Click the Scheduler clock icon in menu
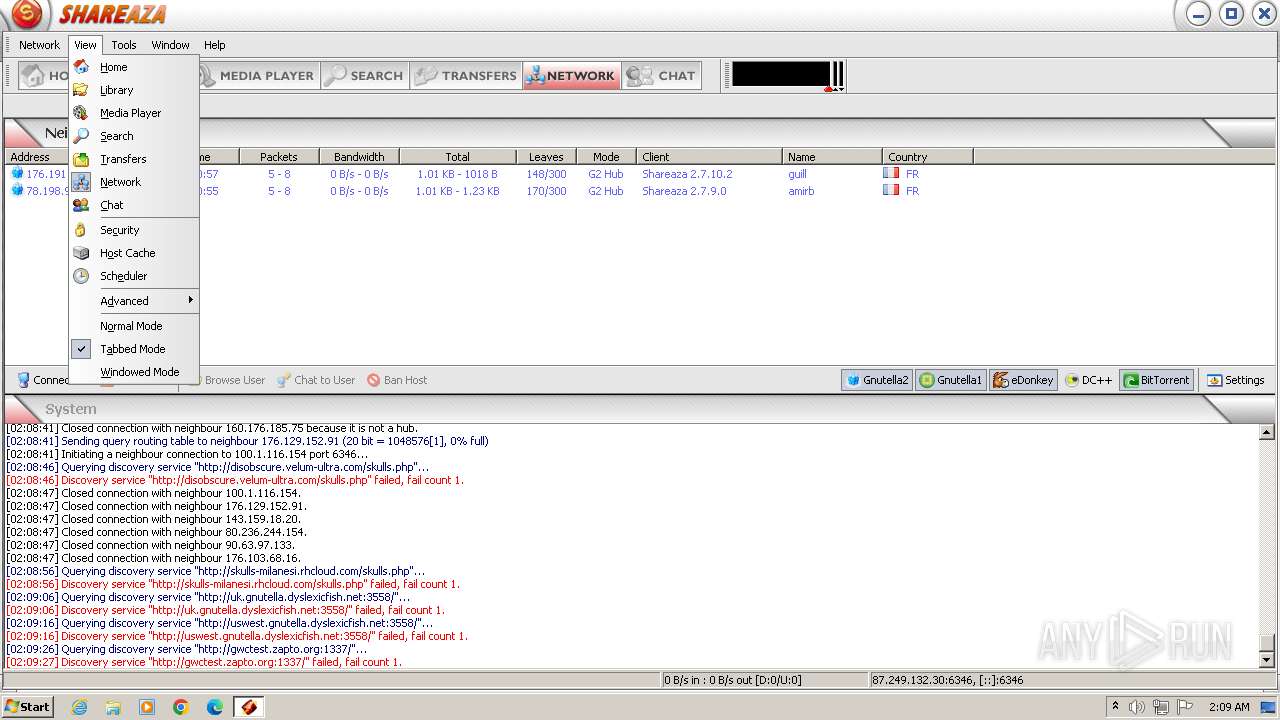Screen dimensions: 1280x720 [81, 276]
